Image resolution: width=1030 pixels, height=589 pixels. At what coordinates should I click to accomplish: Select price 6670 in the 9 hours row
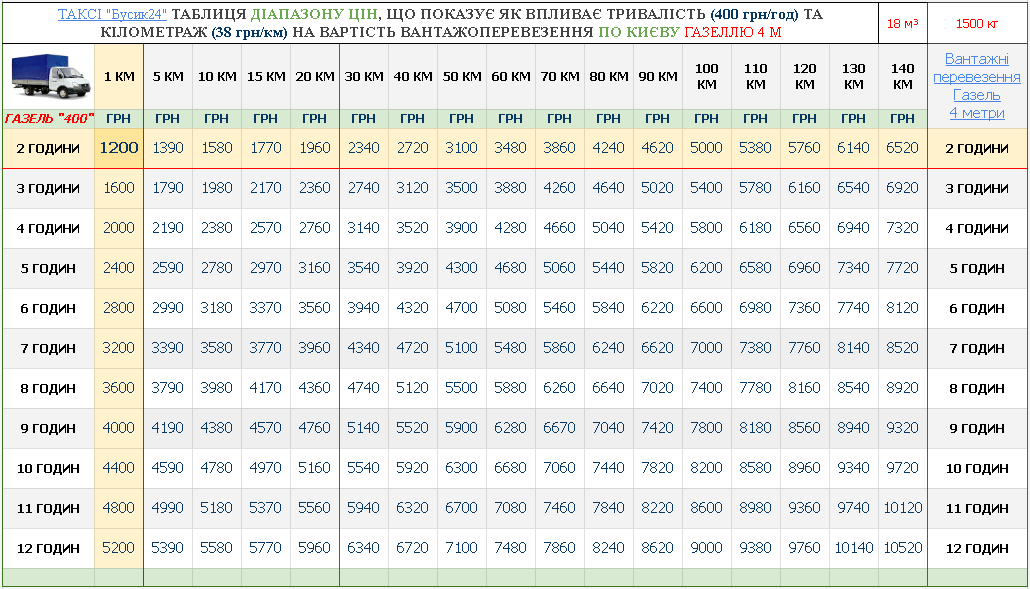point(559,428)
